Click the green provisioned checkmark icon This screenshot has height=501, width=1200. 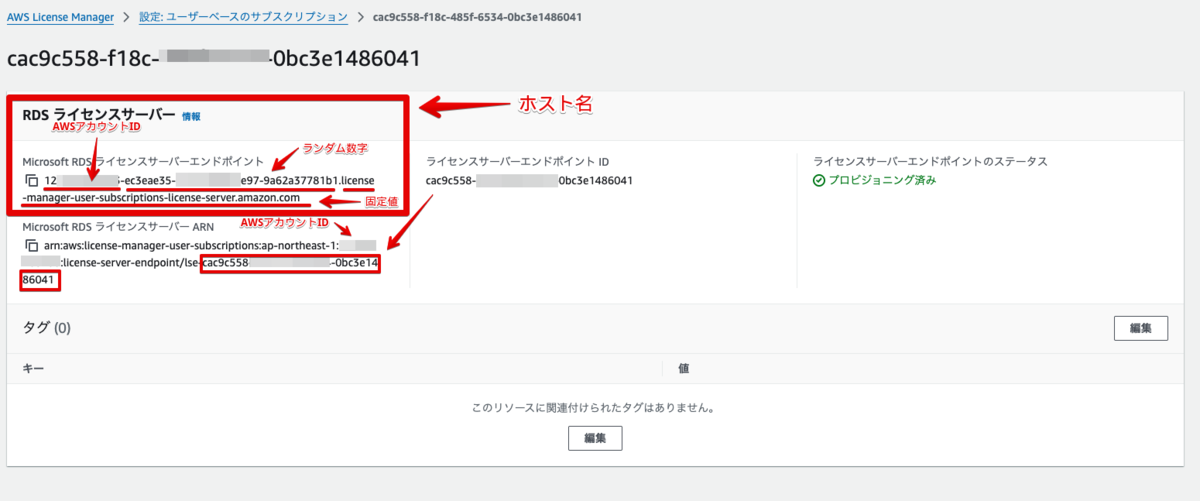coord(819,181)
